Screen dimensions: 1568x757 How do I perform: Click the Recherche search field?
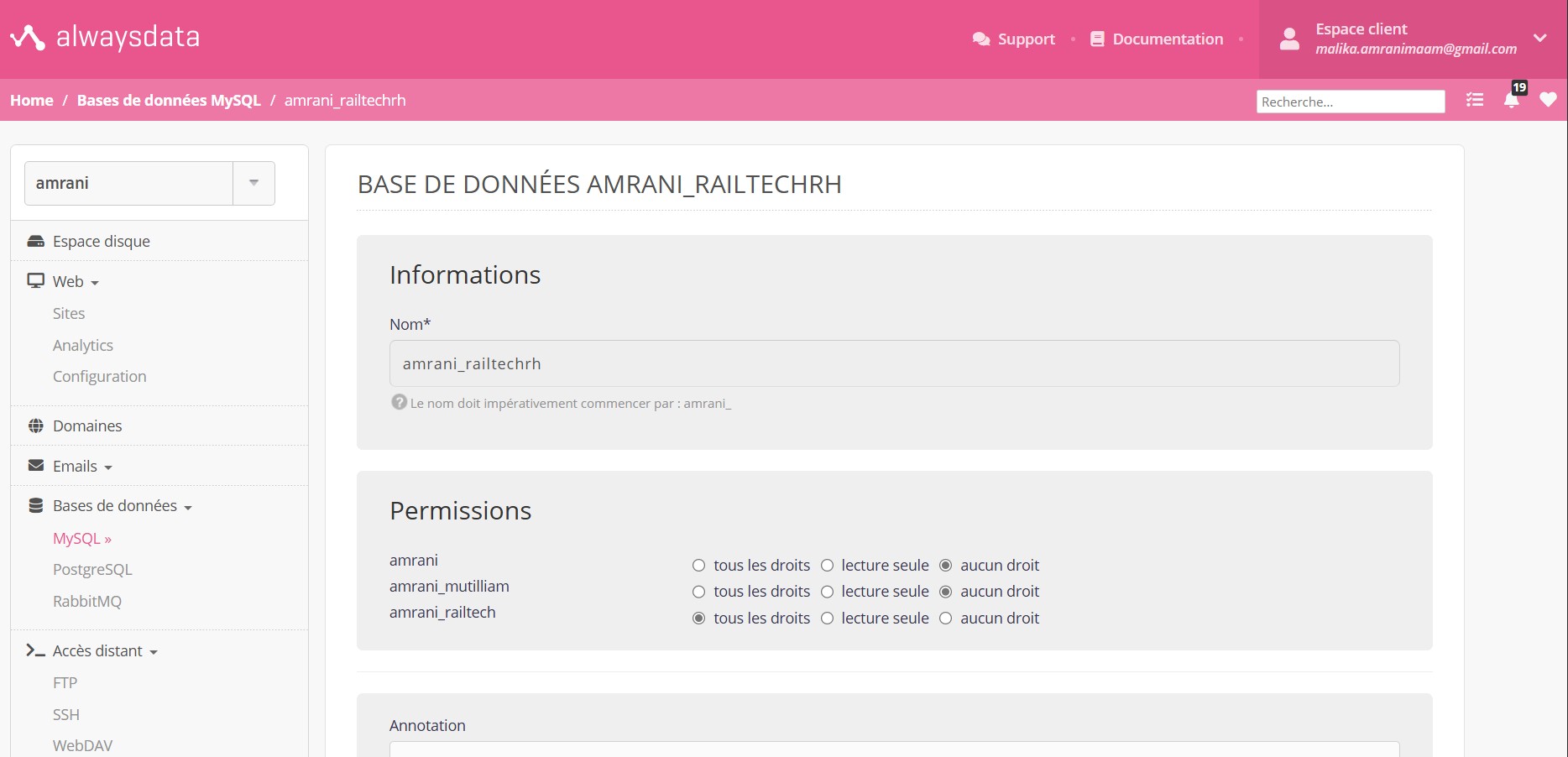coord(1351,102)
